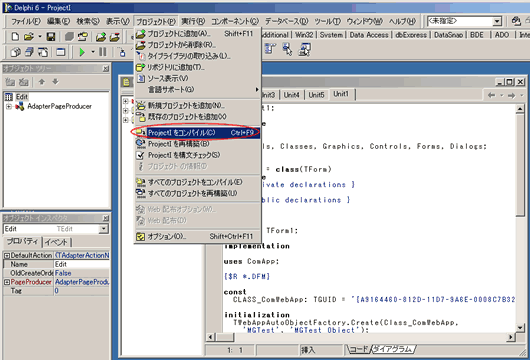Open the コンポーネント(C) menu

pyautogui.click(x=235, y=21)
